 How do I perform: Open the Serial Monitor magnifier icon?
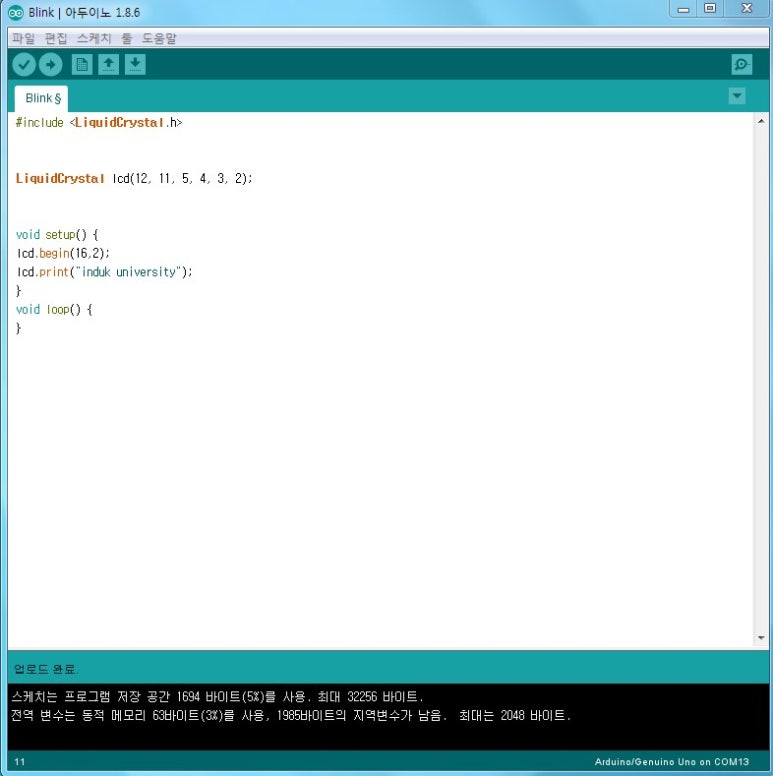point(741,64)
